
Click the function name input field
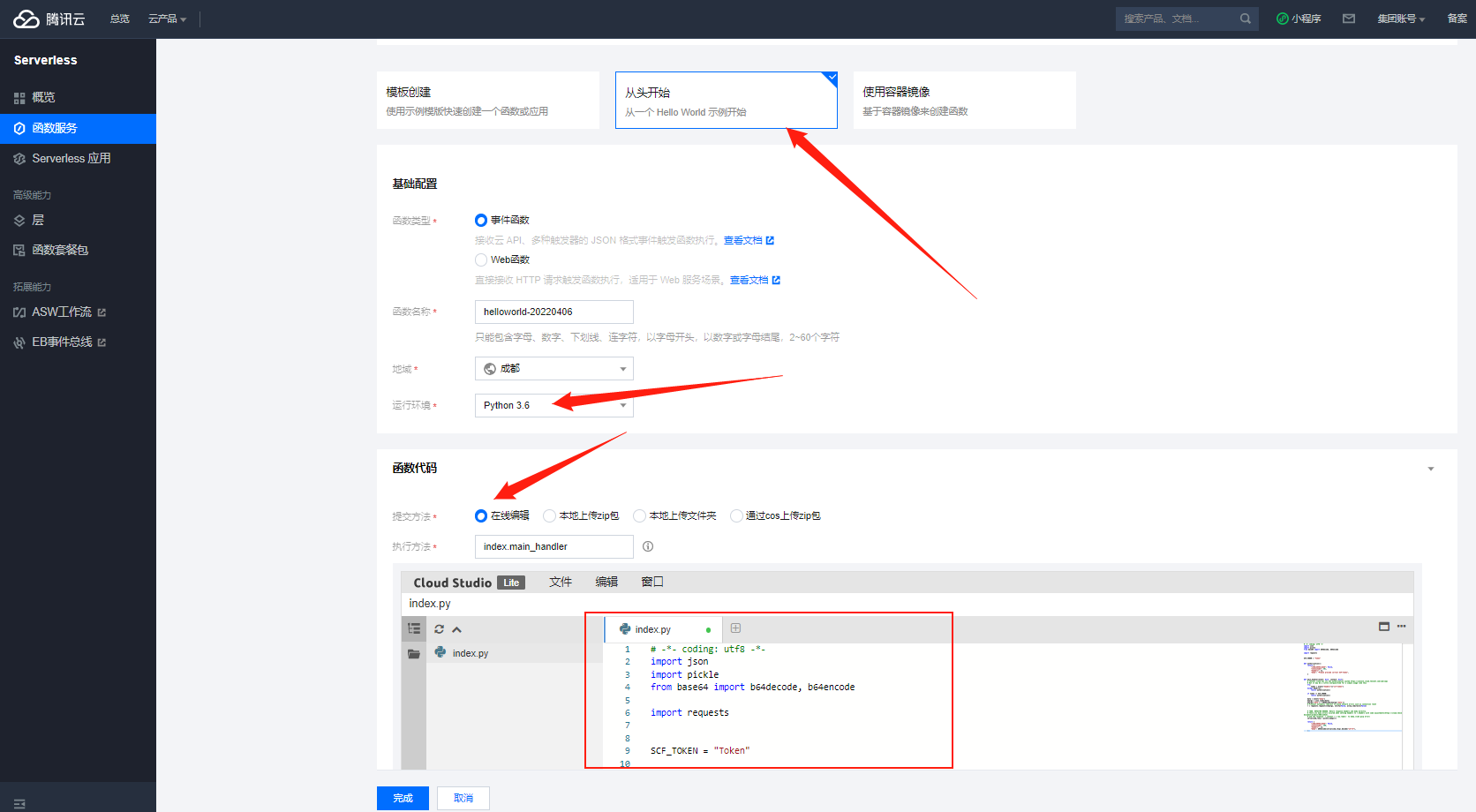tap(554, 312)
